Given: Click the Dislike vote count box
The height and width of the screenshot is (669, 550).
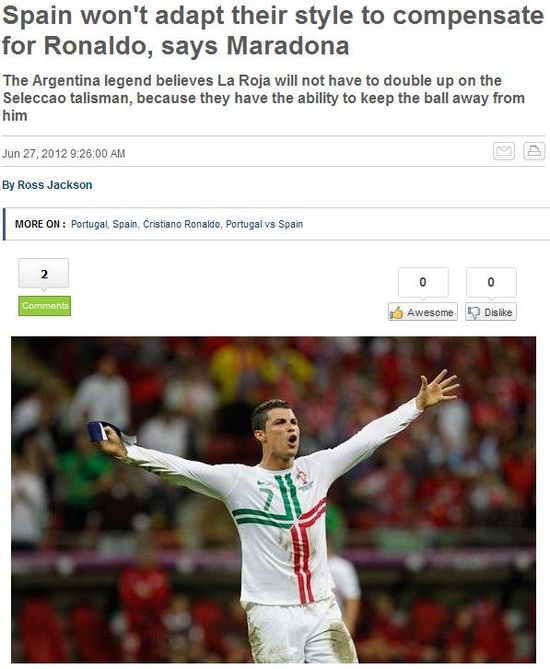Looking at the screenshot, I should click(x=491, y=282).
